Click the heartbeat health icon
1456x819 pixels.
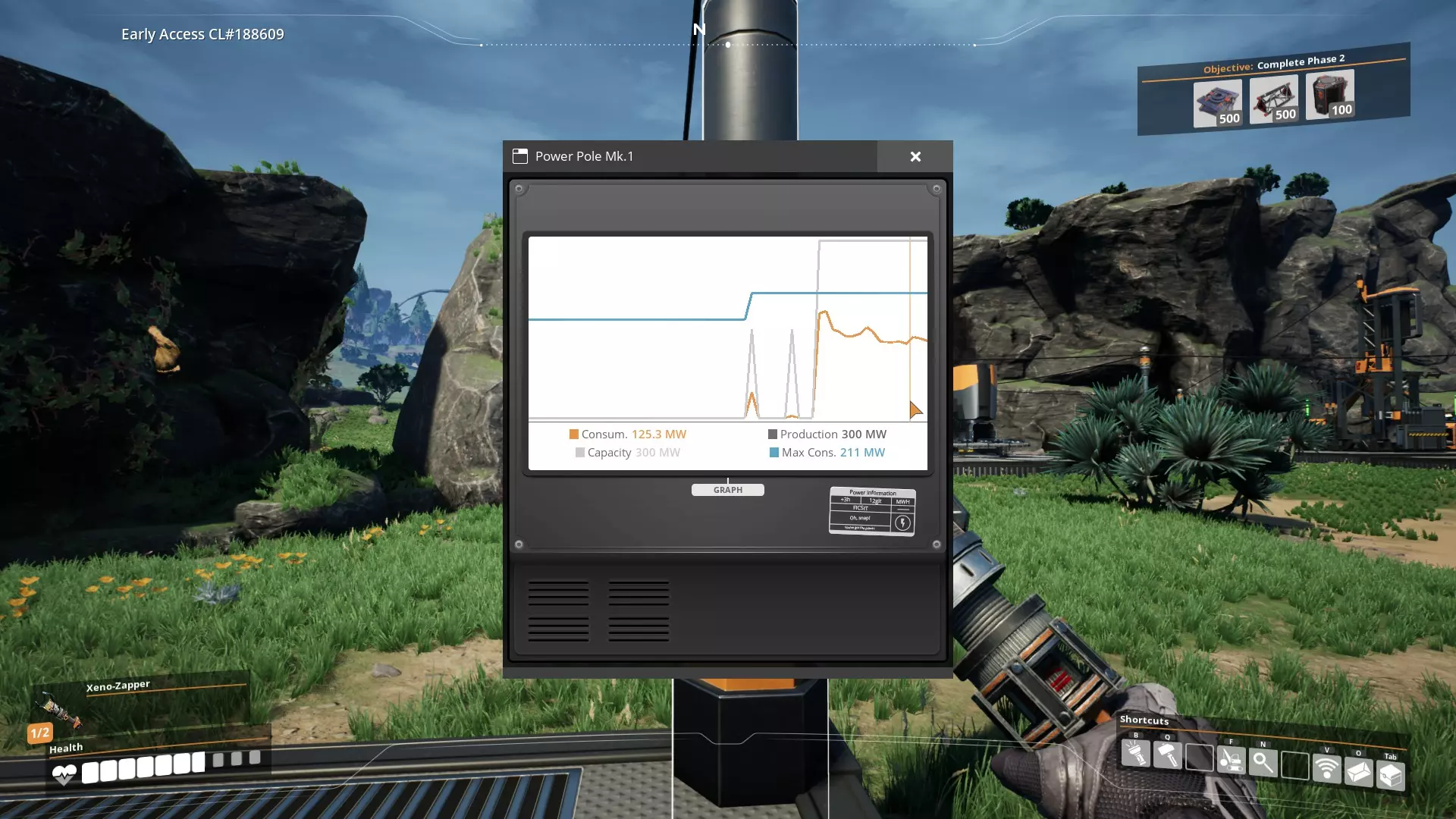(64, 774)
